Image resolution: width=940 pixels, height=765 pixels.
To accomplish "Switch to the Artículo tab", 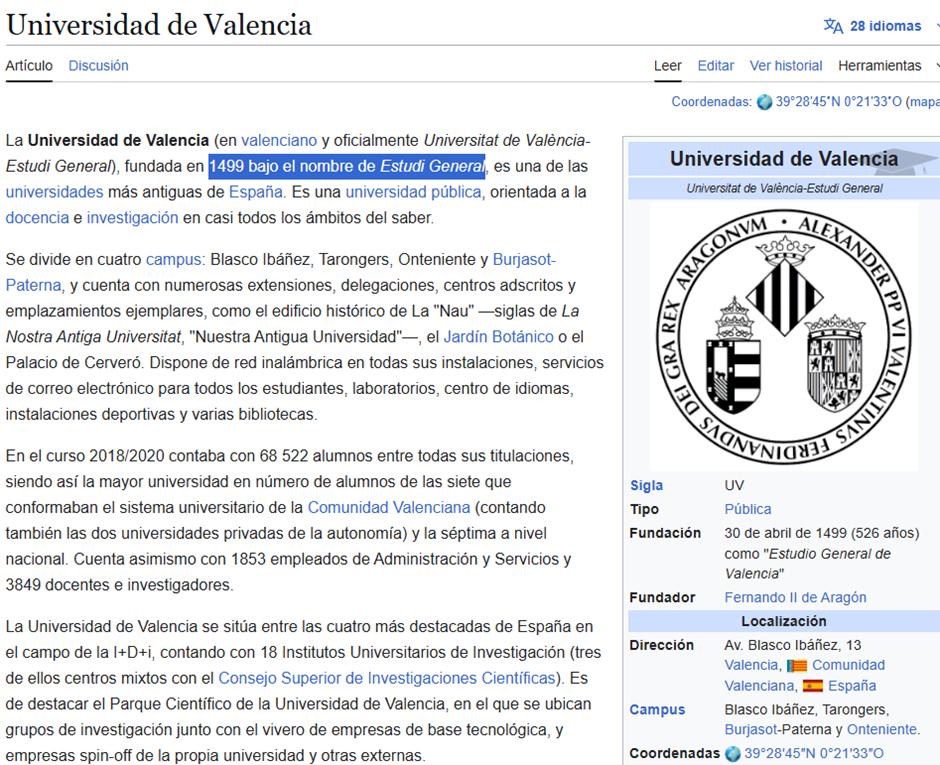I will point(29,66).
